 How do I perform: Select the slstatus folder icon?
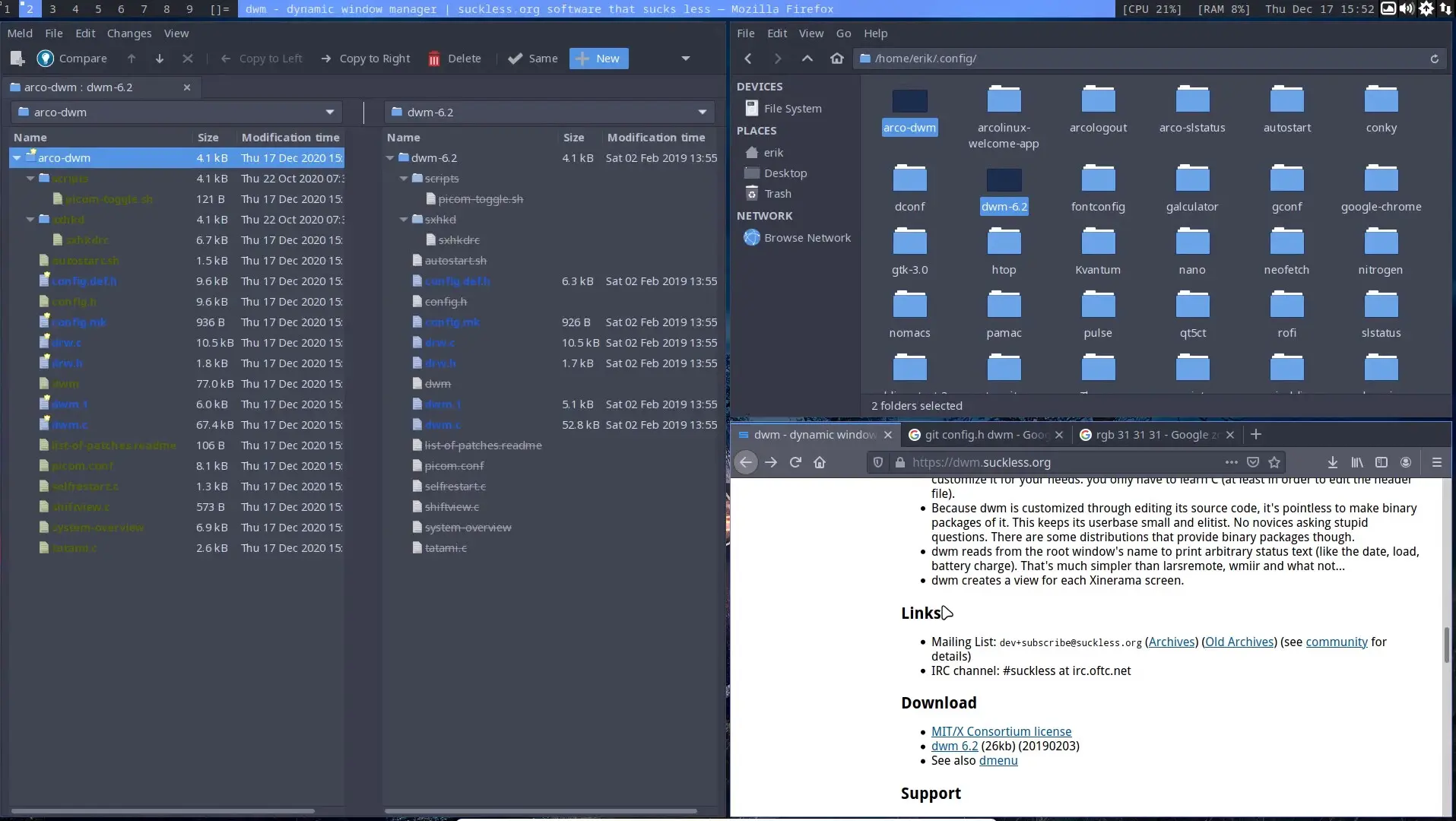tap(1381, 305)
